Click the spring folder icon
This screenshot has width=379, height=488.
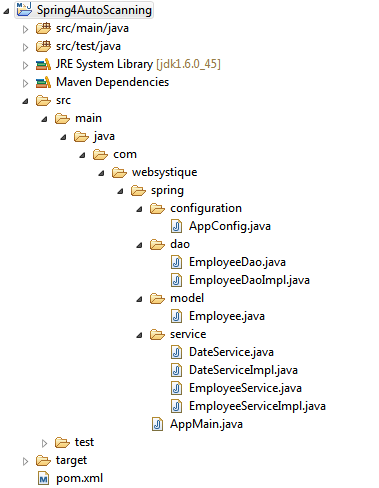coord(138,190)
